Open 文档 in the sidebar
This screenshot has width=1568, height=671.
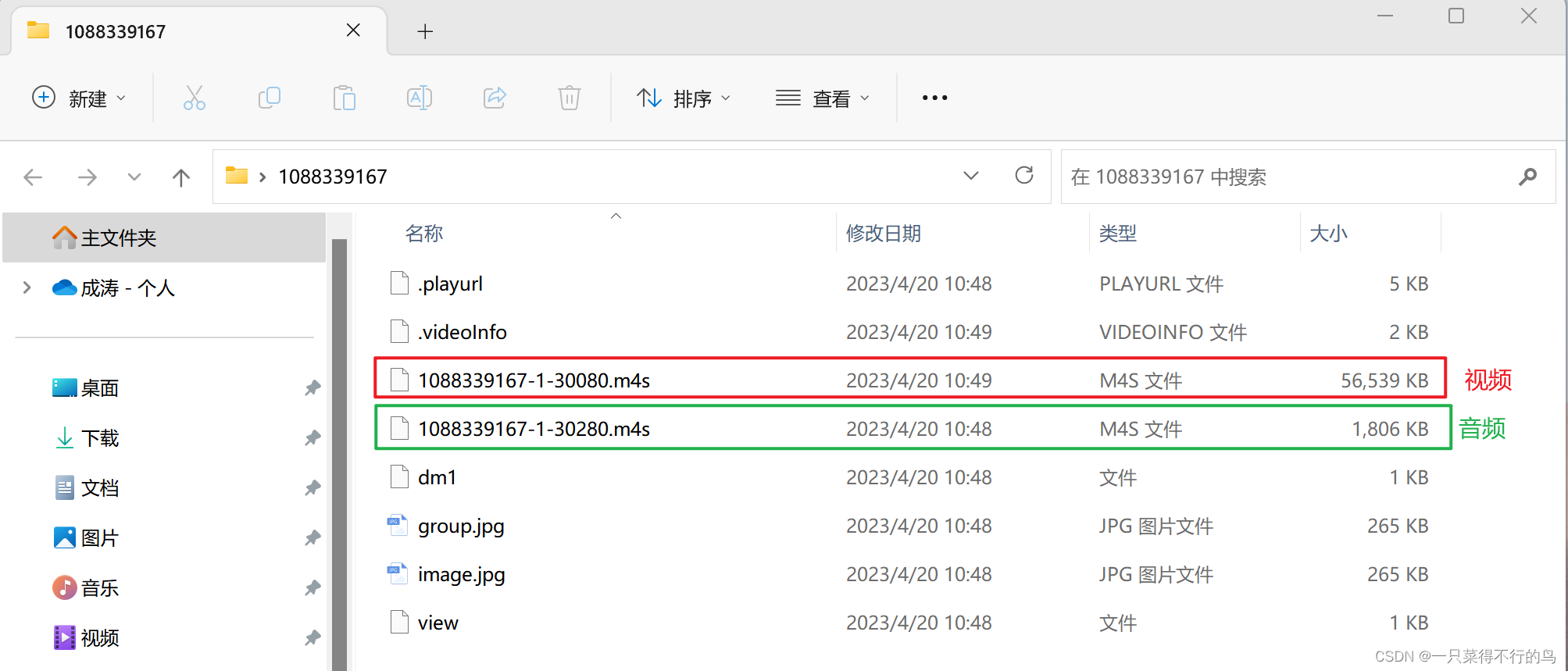coord(100,488)
